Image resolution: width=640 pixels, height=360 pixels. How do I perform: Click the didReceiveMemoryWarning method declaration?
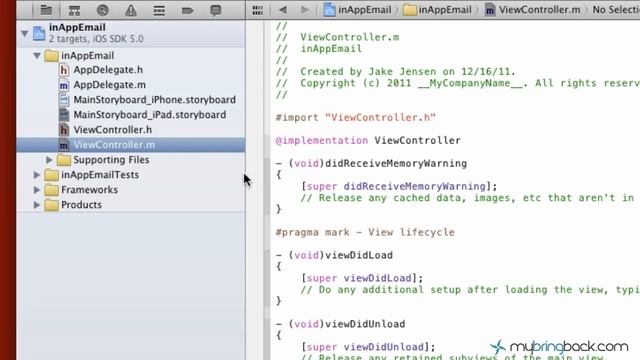pos(371,163)
